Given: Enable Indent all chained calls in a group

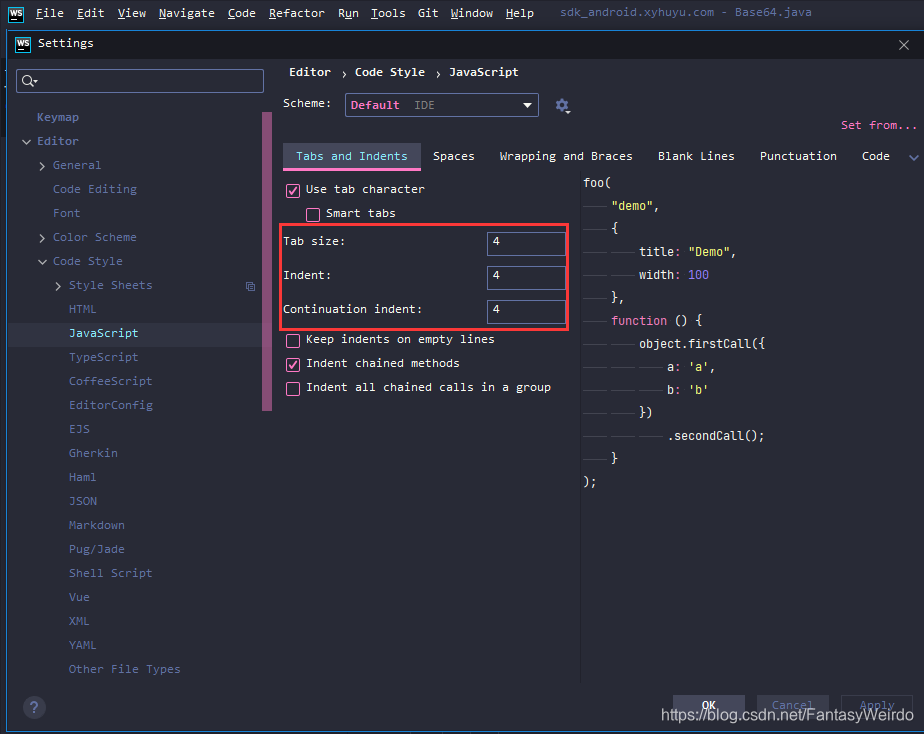Looking at the screenshot, I should pyautogui.click(x=293, y=389).
